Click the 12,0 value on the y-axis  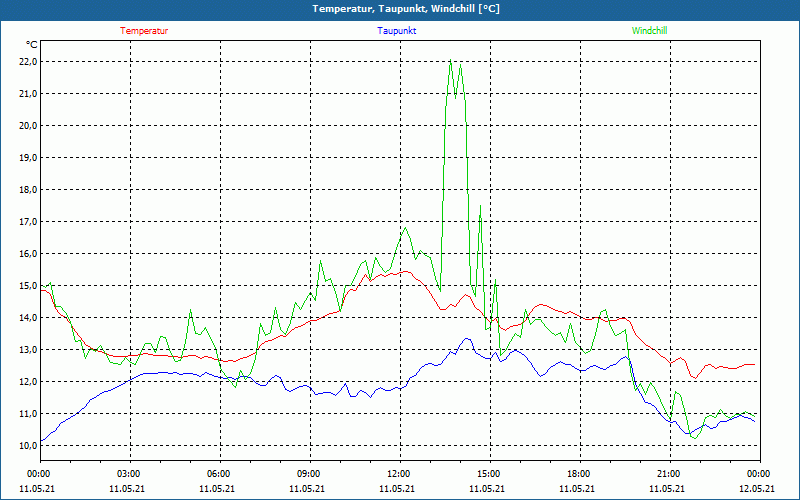pos(28,382)
